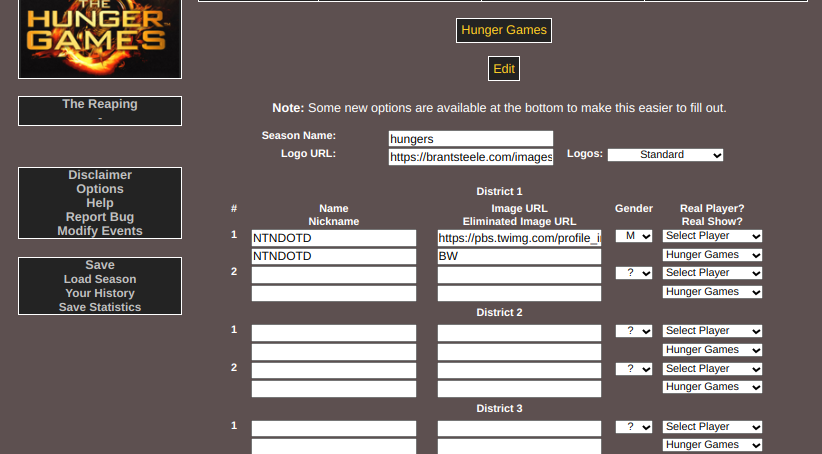
Task: Focus District 2 tribute 2 image URL field
Action: click(520, 370)
